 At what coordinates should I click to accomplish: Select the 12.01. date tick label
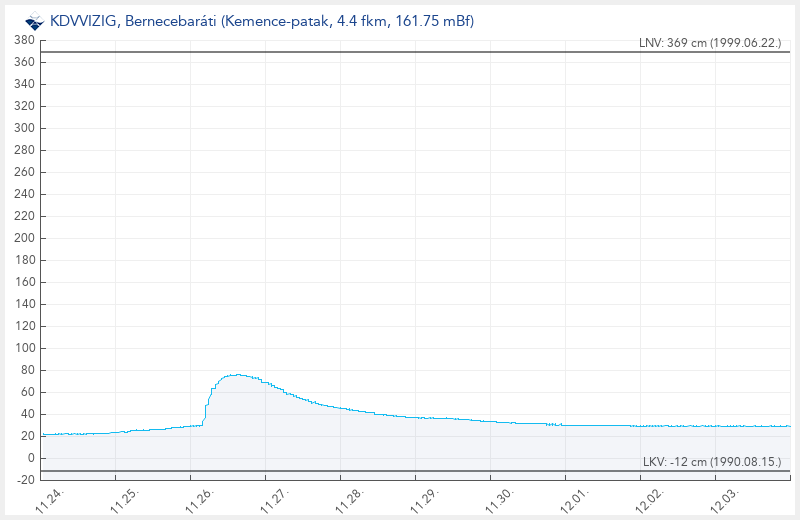(575, 499)
